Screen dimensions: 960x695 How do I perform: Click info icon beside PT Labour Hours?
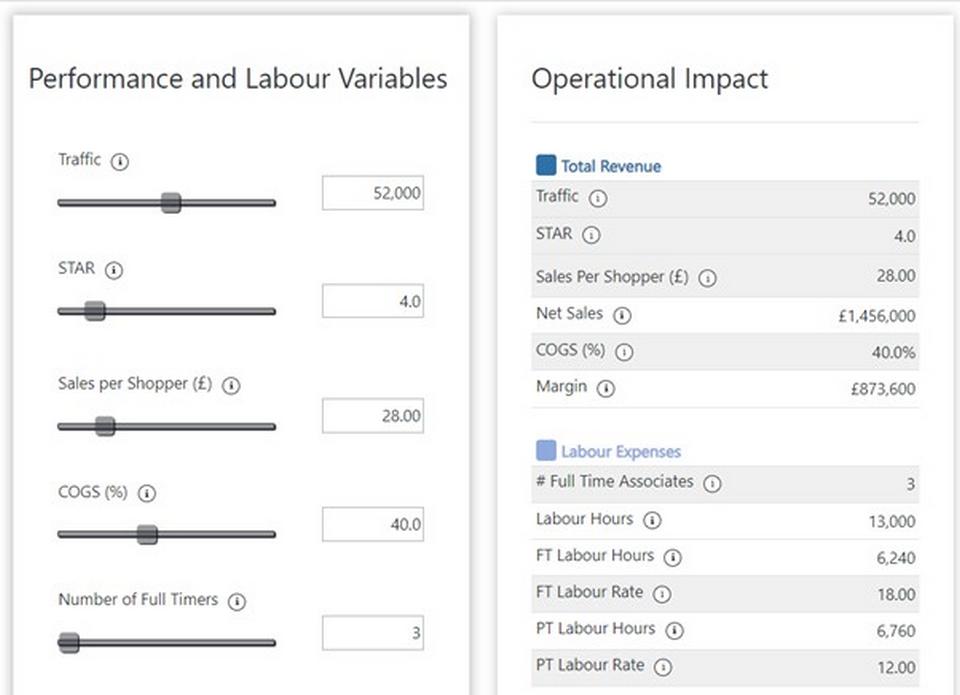674,630
